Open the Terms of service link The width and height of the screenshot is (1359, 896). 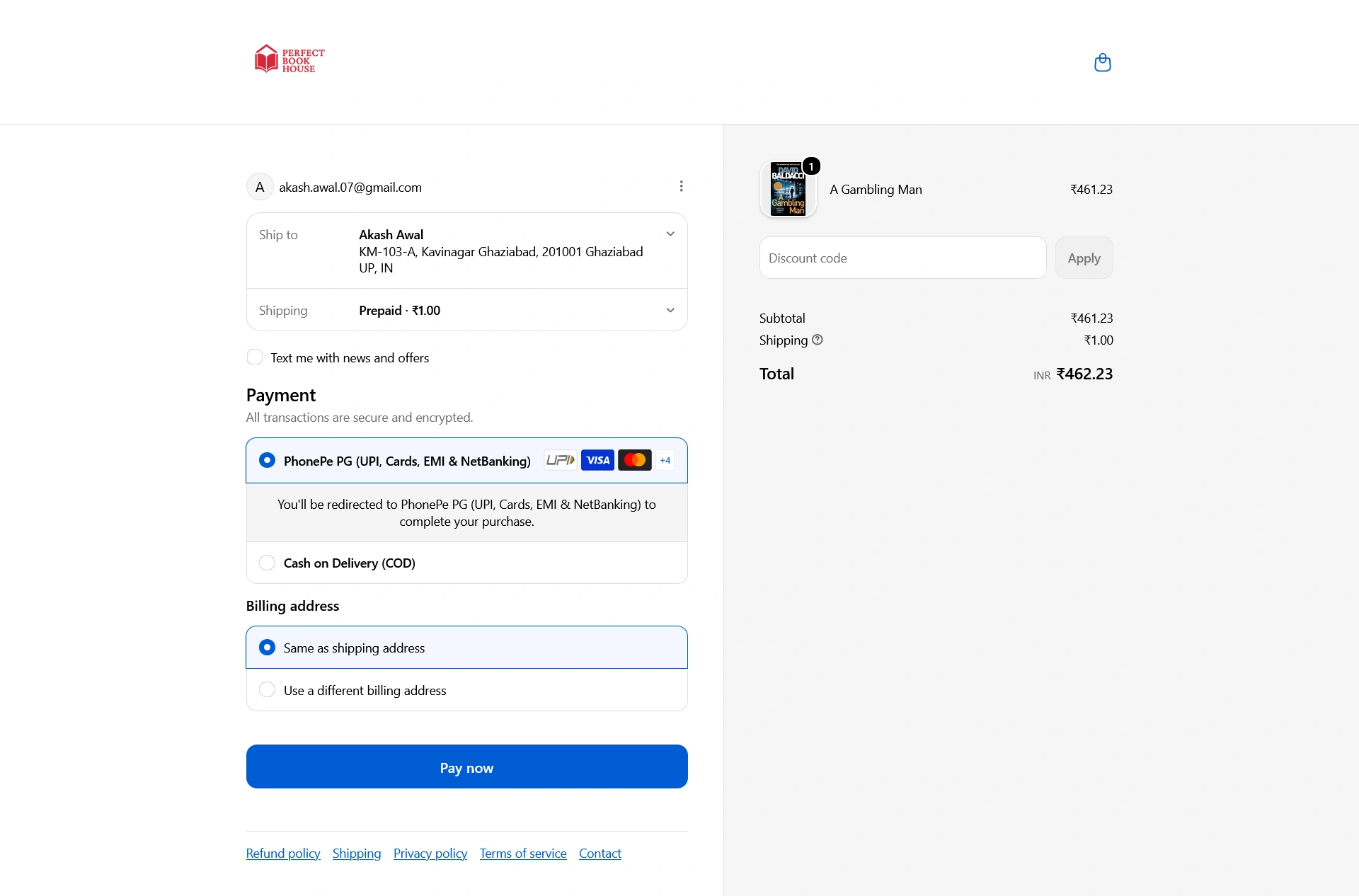click(x=523, y=853)
